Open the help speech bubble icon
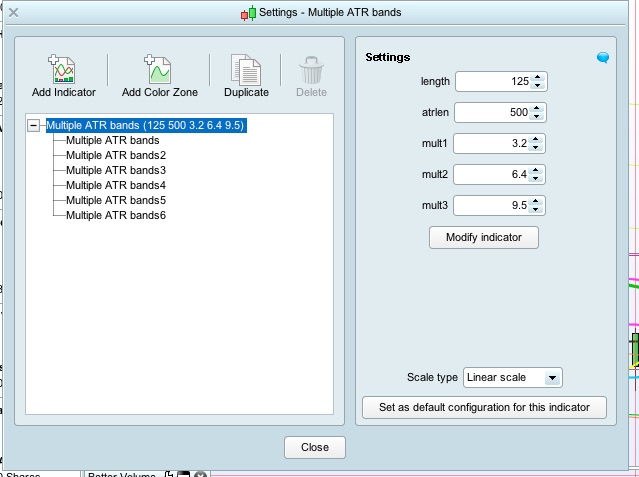Image resolution: width=639 pixels, height=477 pixels. [603, 57]
